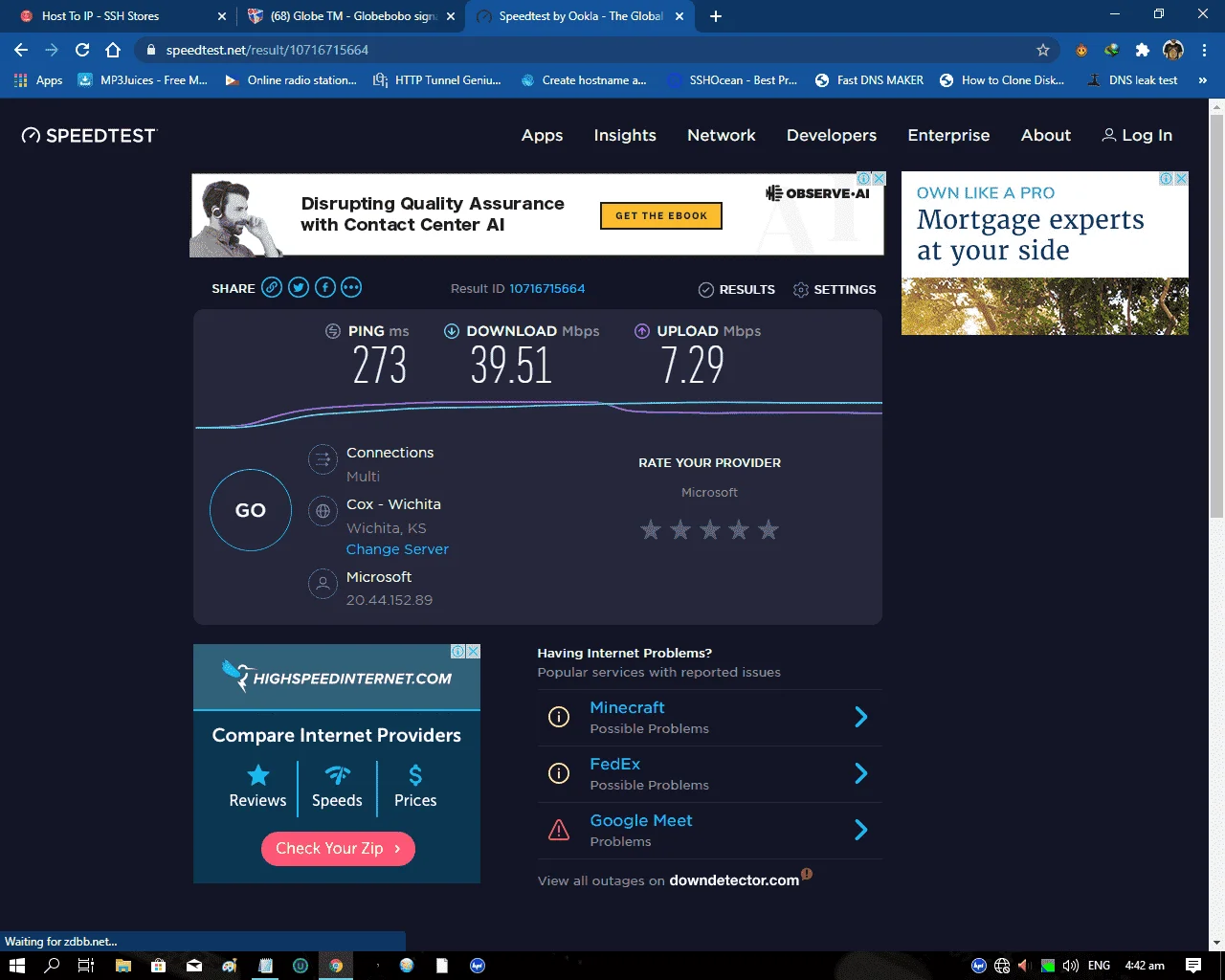Click the upload arrow icon
Image resolution: width=1225 pixels, height=980 pixels.
pyautogui.click(x=642, y=331)
